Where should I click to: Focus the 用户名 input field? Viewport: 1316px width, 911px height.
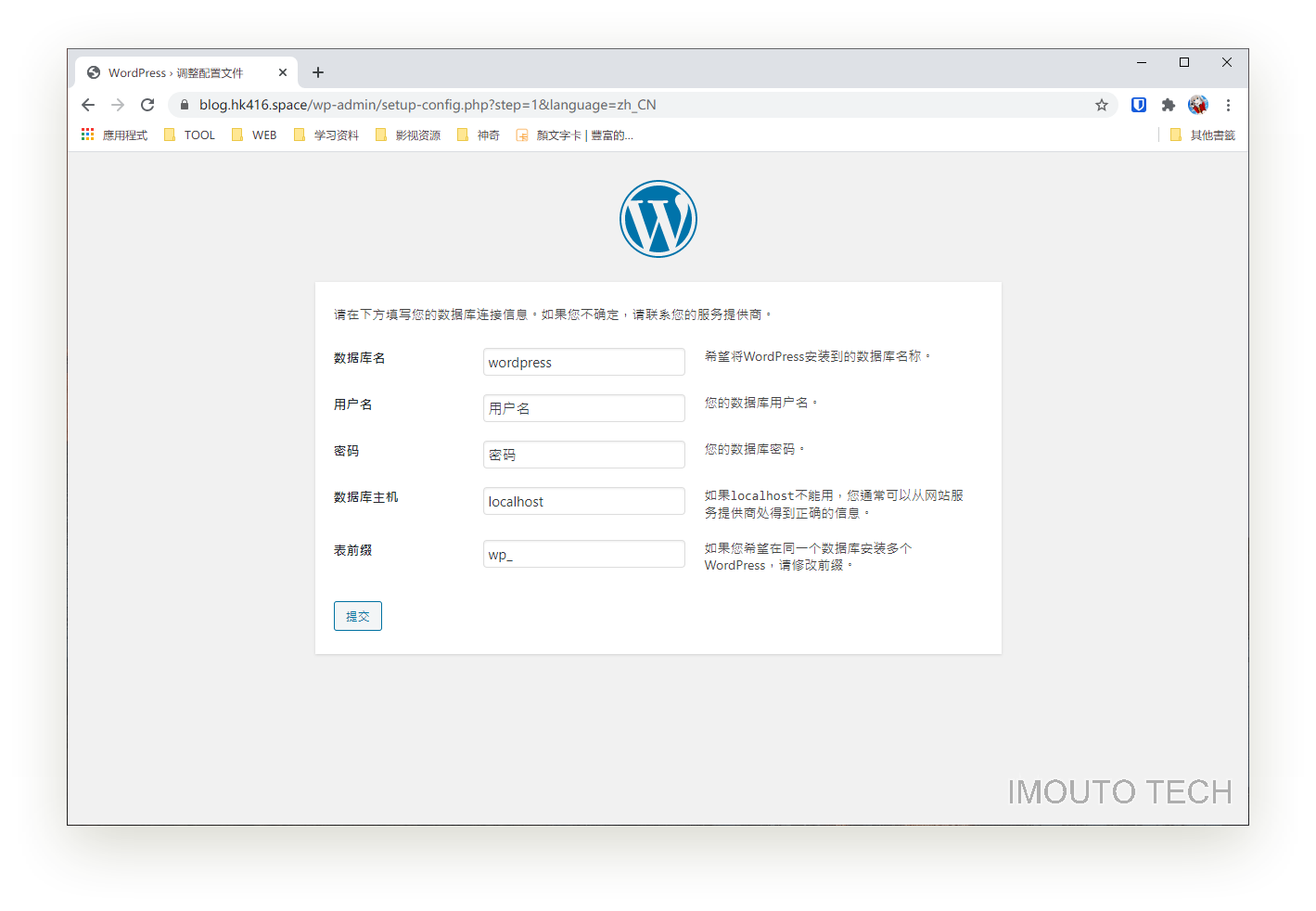584,408
